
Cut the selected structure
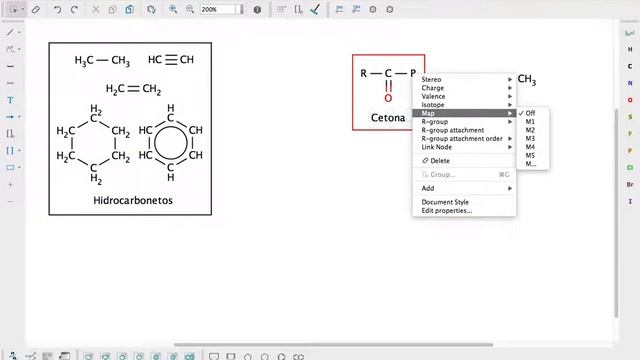[x=96, y=9]
